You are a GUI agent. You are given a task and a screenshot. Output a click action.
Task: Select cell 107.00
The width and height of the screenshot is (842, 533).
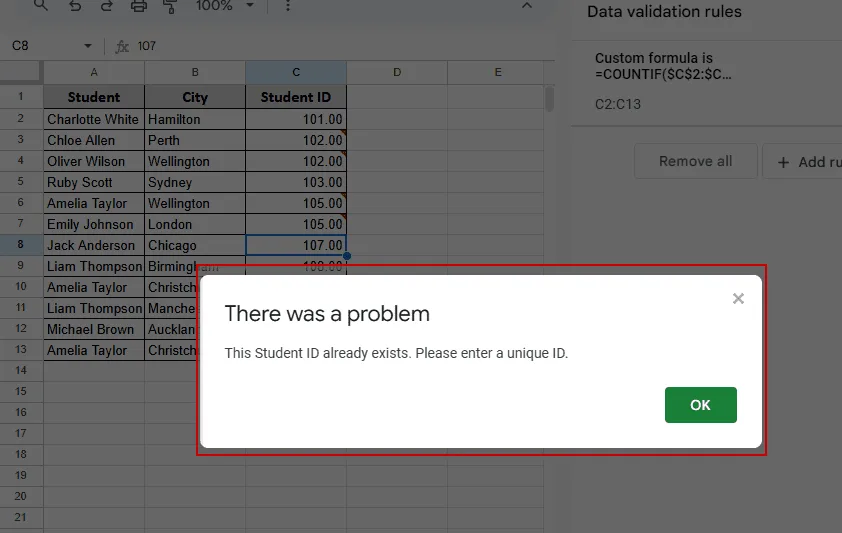click(296, 245)
